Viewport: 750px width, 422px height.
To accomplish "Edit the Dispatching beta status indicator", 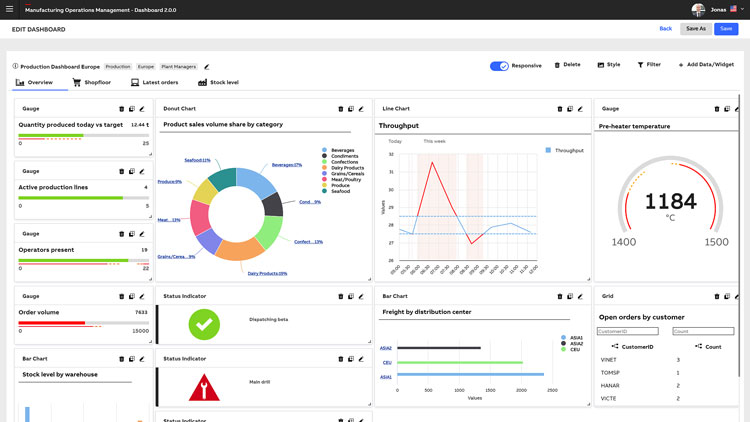I will 361,296.
